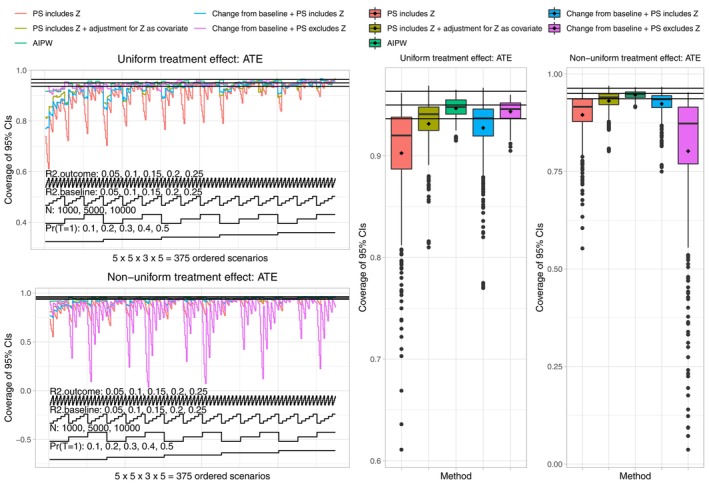The width and height of the screenshot is (709, 486).
Task: Click 'AIPW' label in the boxplot legend
Action: coord(397,43)
